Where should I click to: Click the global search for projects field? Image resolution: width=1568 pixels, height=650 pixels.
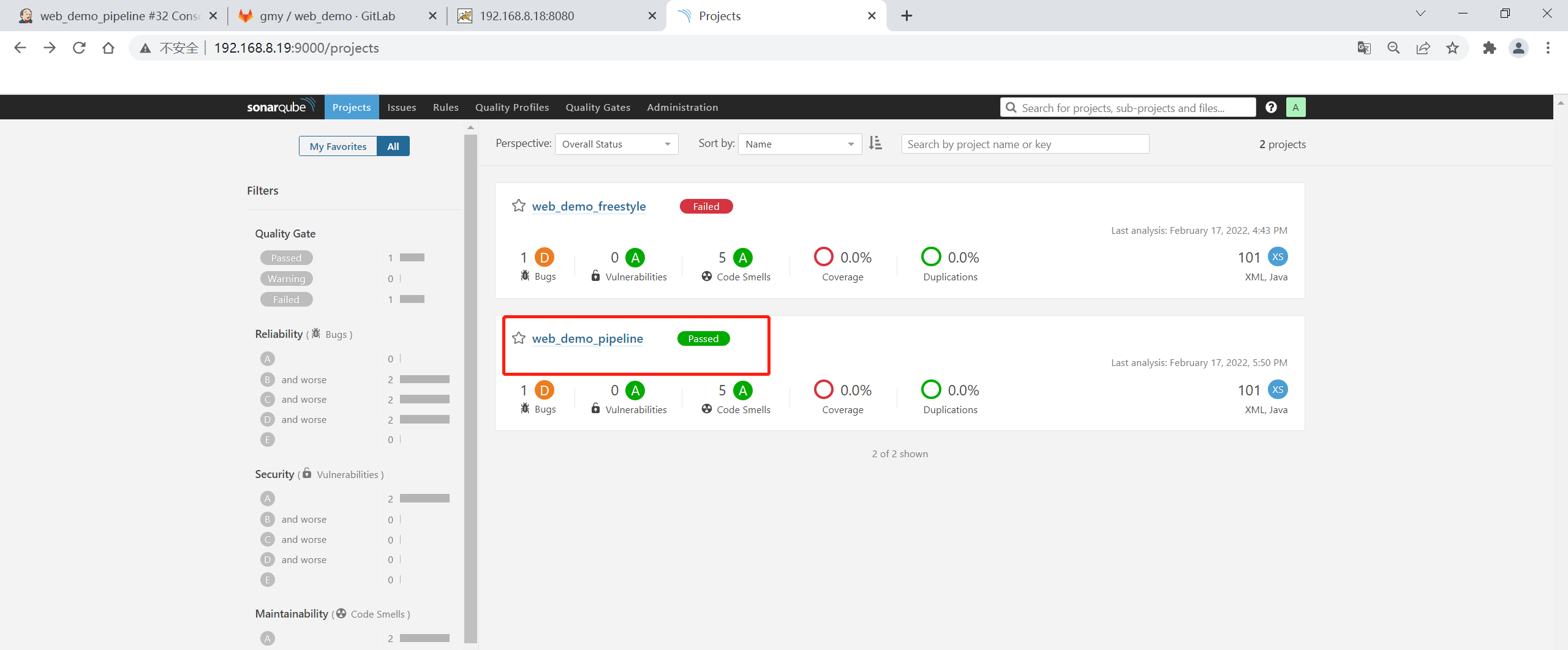(x=1128, y=107)
